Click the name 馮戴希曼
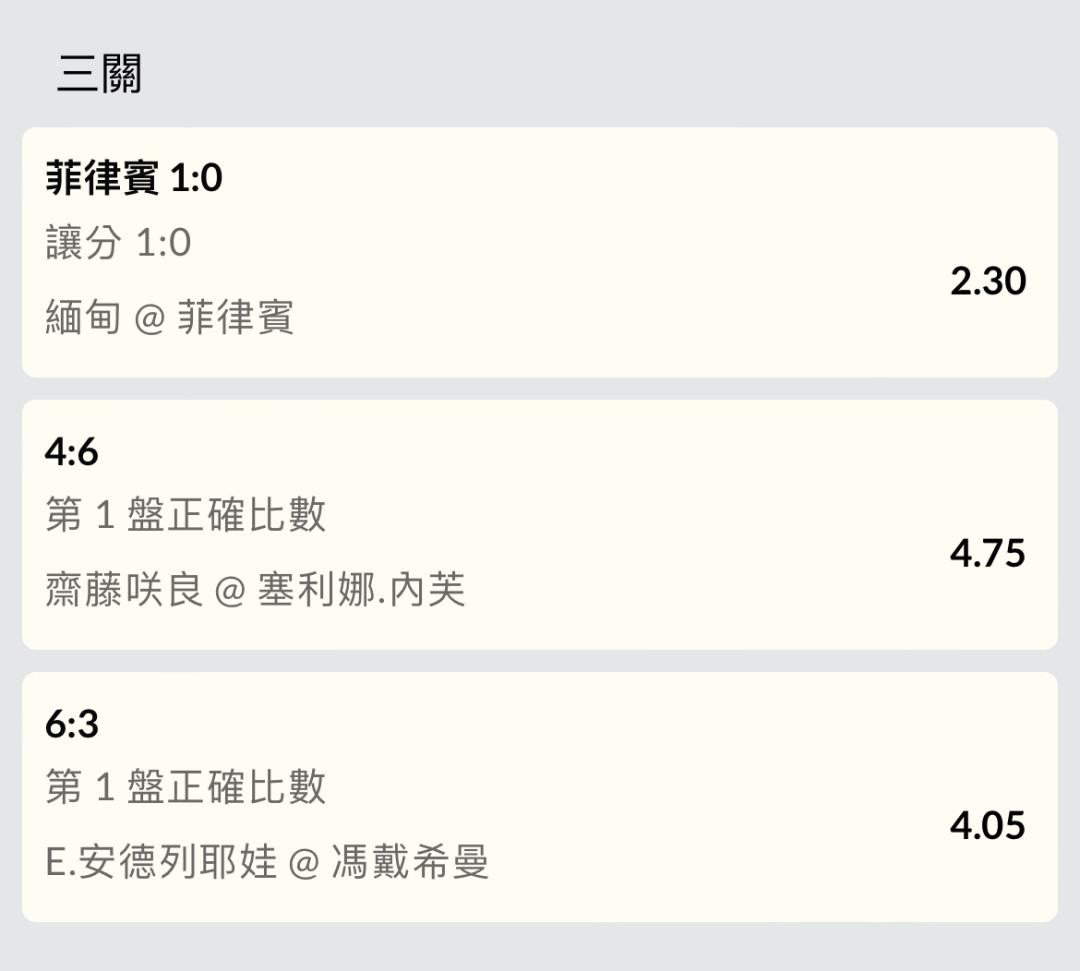This screenshot has width=1080, height=971. coord(411,862)
